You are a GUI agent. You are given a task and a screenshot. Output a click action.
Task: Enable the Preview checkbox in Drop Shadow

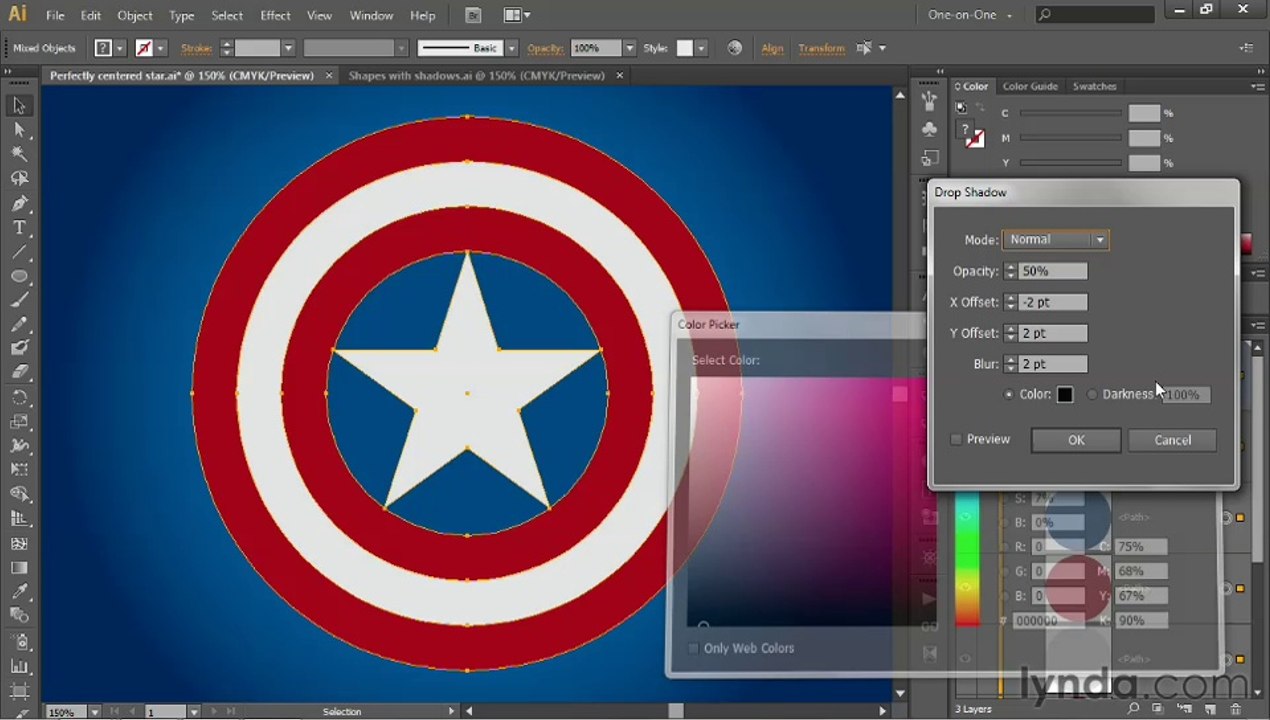956,440
